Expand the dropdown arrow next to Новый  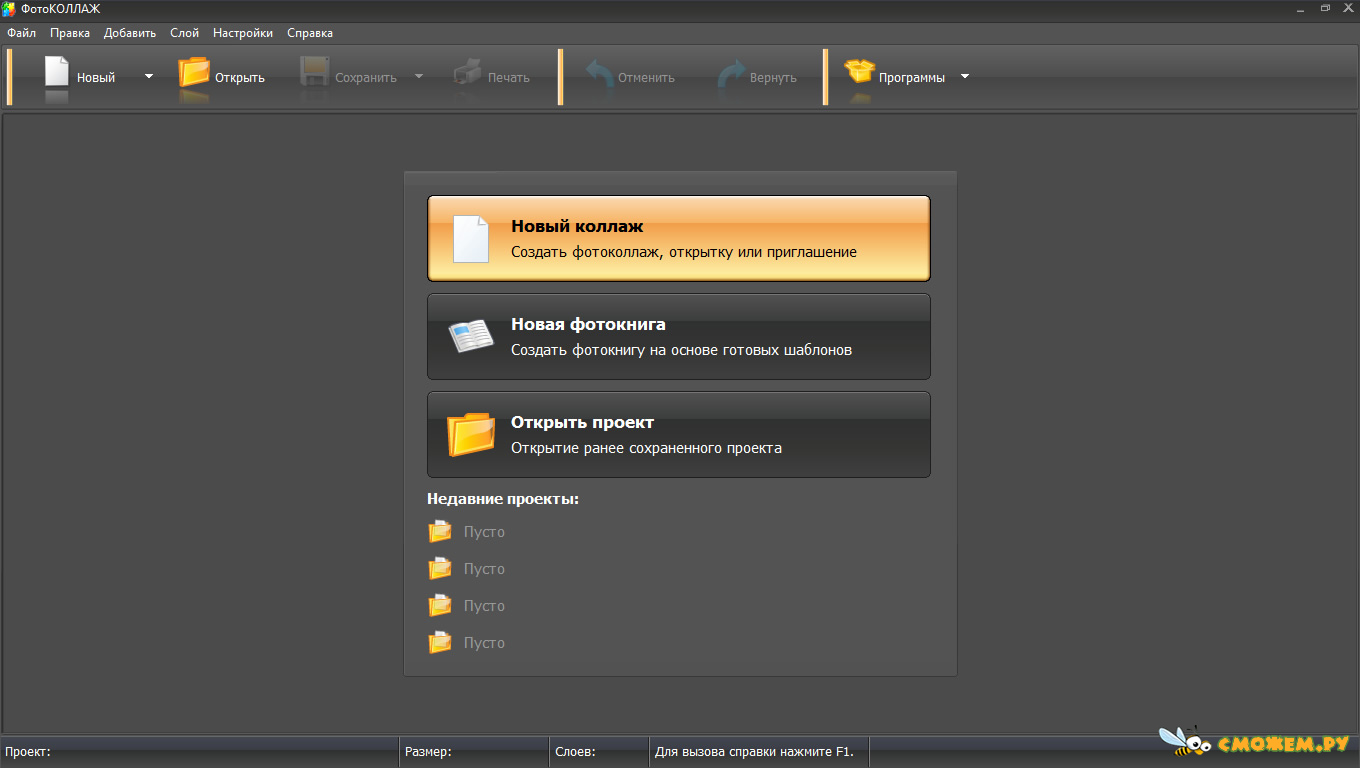tap(149, 76)
